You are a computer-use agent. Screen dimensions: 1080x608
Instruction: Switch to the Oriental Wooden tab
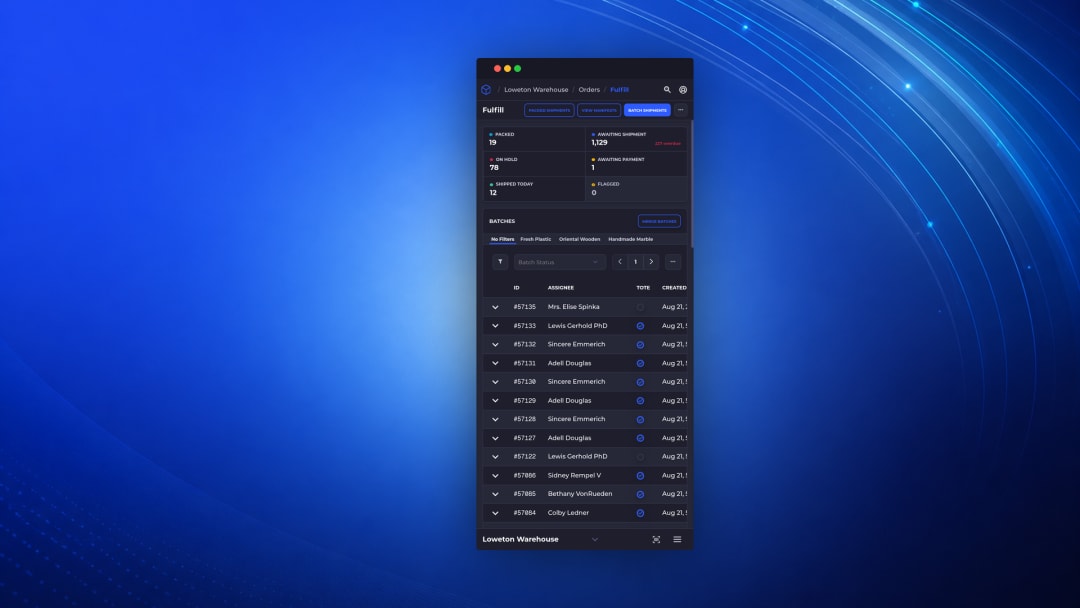[x=579, y=239]
